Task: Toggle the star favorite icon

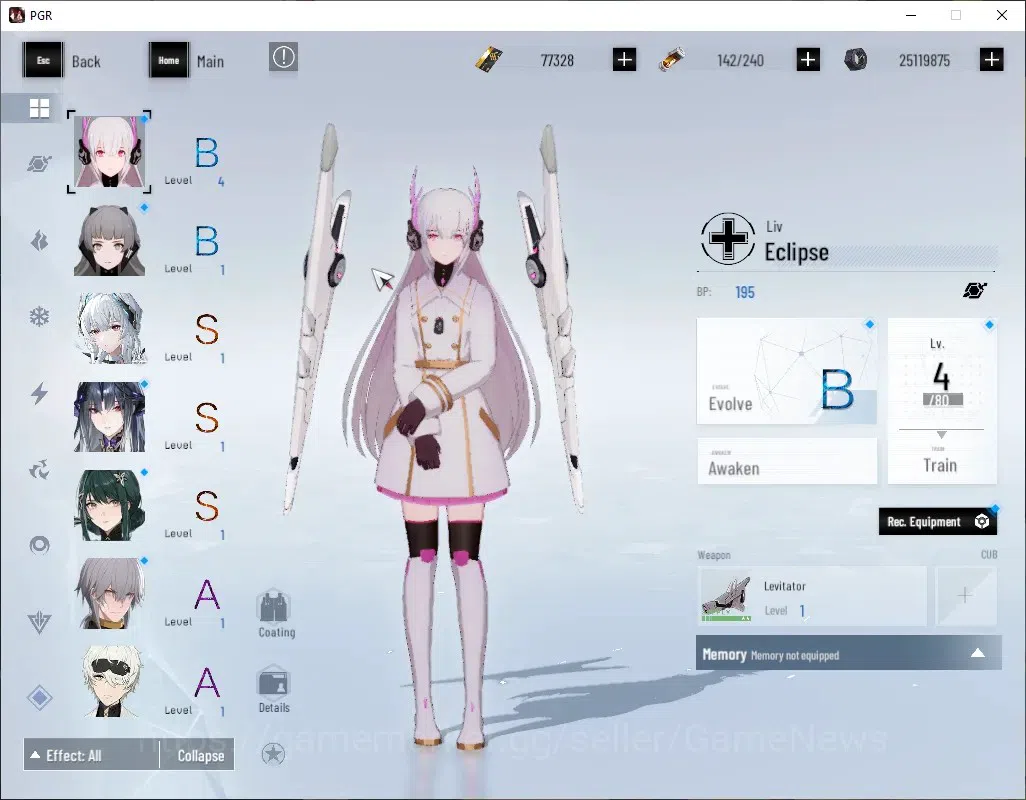Action: (x=273, y=754)
